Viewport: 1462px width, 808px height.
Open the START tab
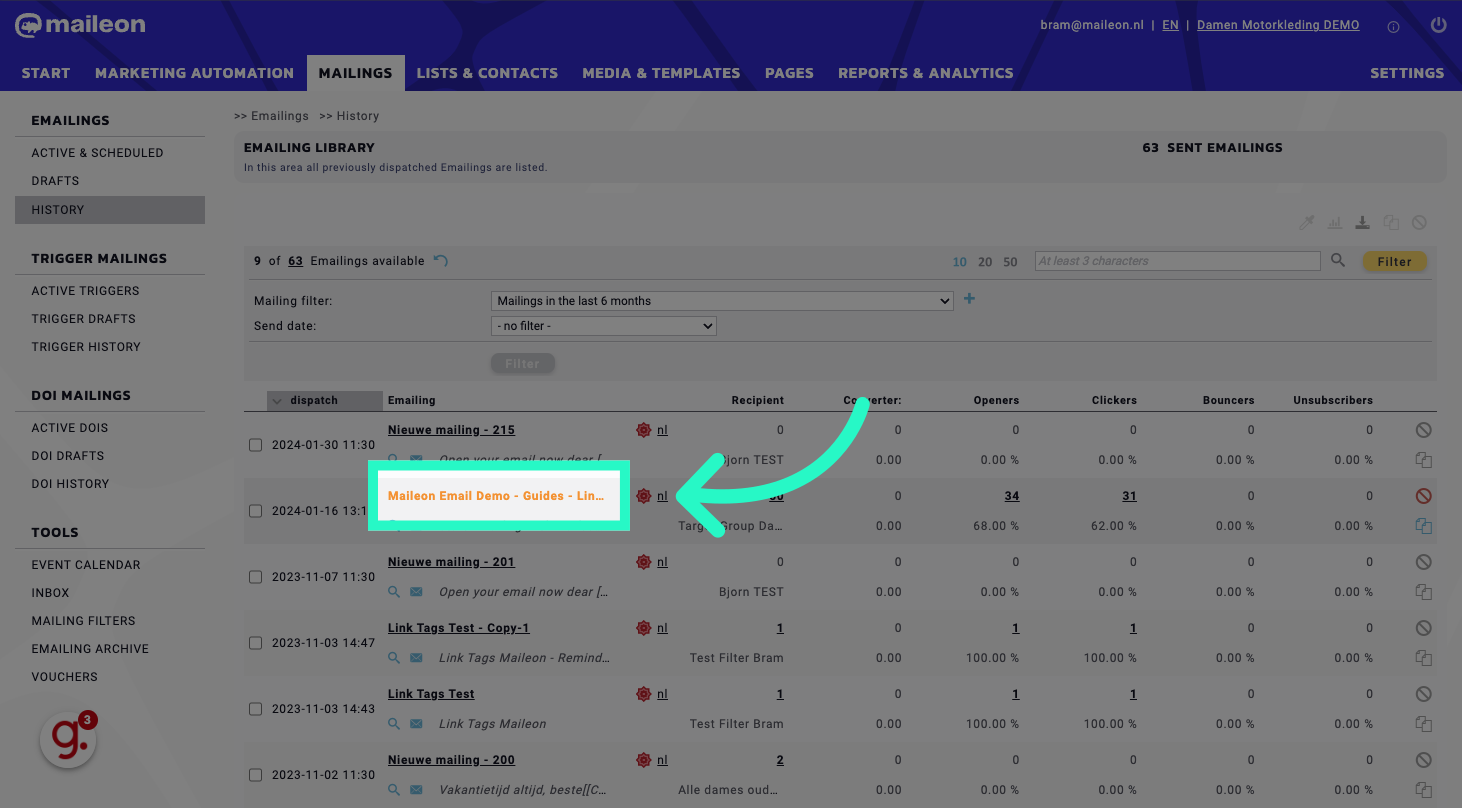click(46, 73)
